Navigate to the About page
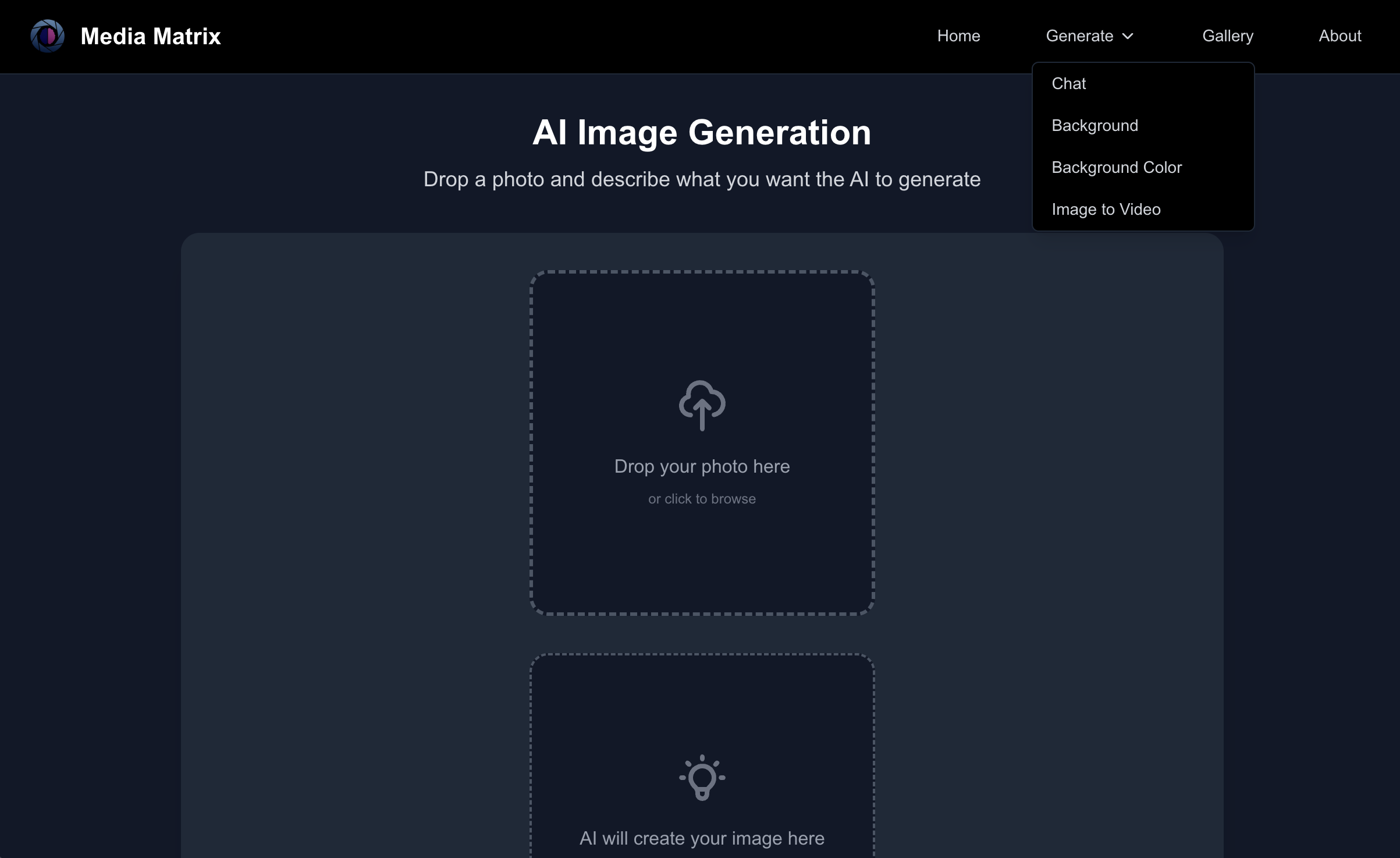Image resolution: width=1400 pixels, height=858 pixels. 1339,36
